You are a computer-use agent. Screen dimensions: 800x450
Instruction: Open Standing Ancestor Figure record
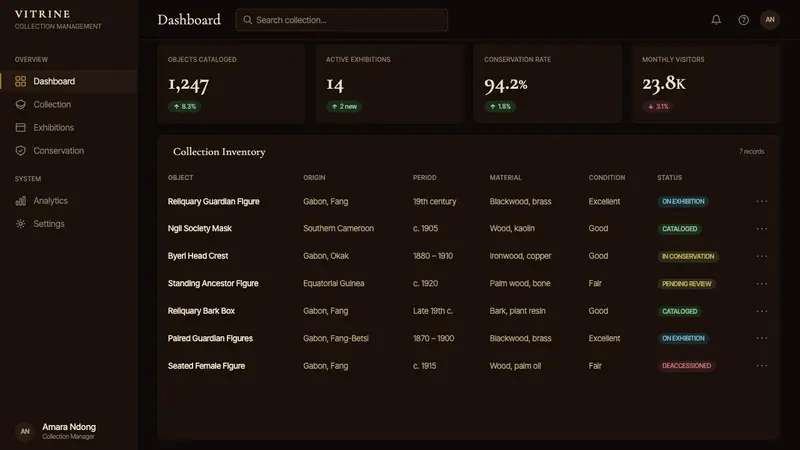click(213, 283)
